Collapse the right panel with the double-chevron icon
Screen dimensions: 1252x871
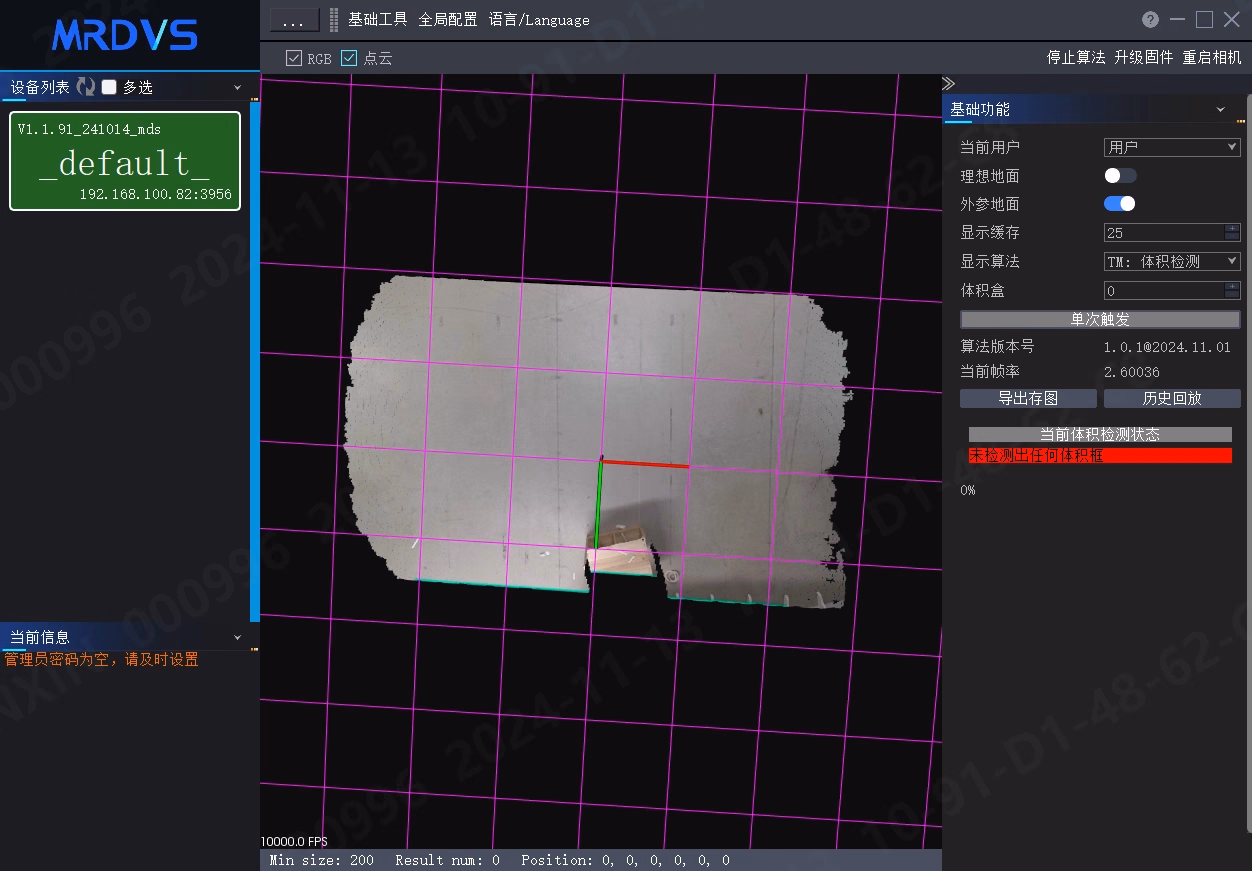point(948,83)
